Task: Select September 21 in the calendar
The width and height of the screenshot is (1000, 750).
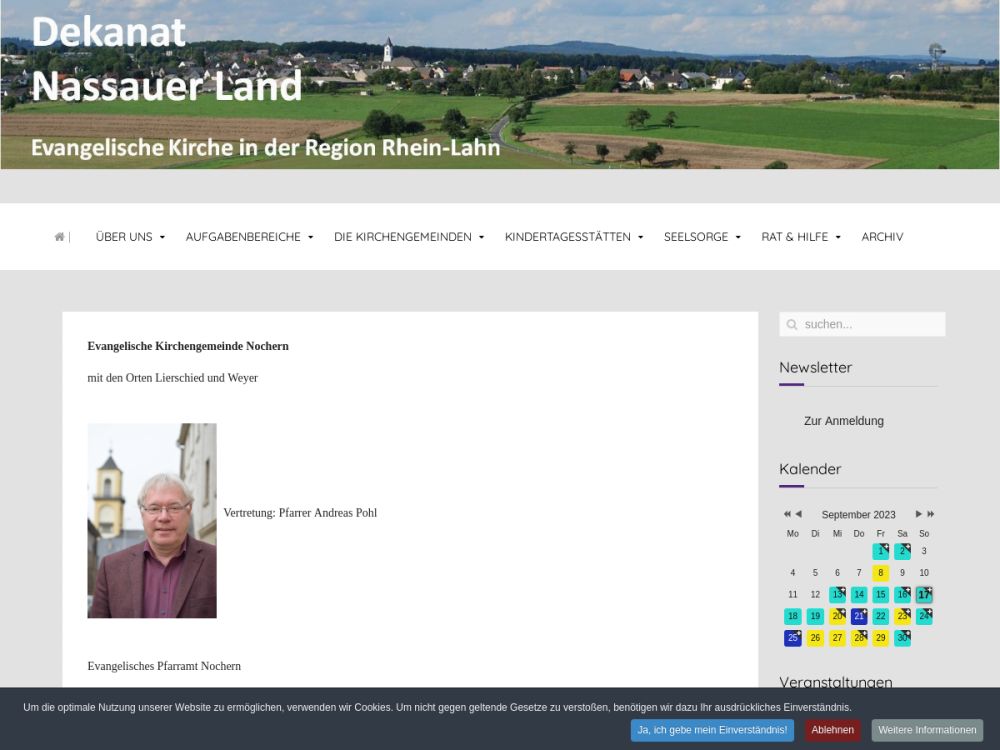Action: coord(858,616)
